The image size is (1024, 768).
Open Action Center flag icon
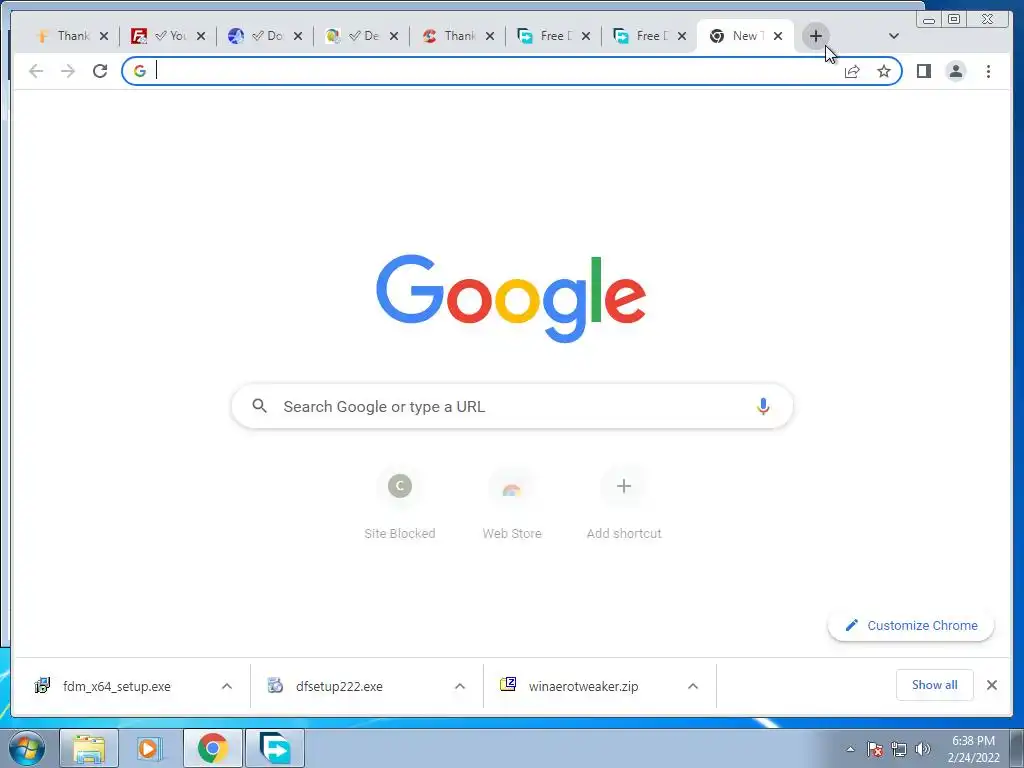tap(875, 749)
